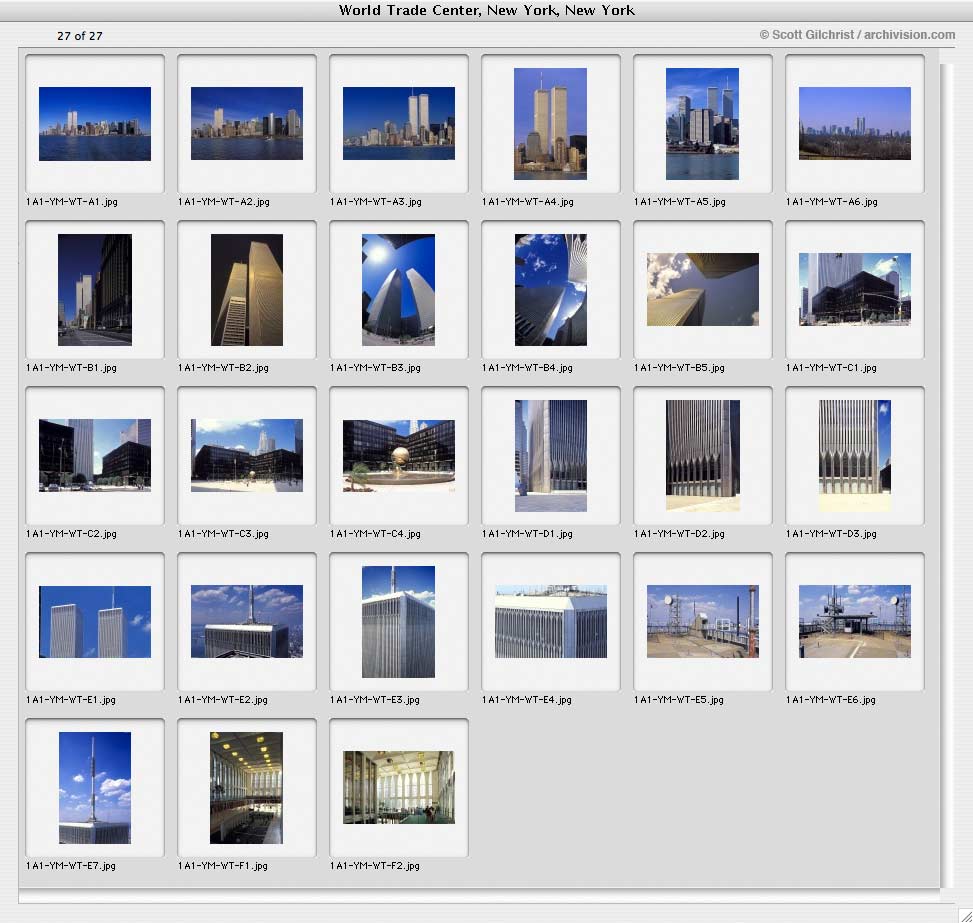The image size is (973, 923).
Task: Select thumbnail 1A1-YM-WT-B4.jpg
Action: click(551, 290)
